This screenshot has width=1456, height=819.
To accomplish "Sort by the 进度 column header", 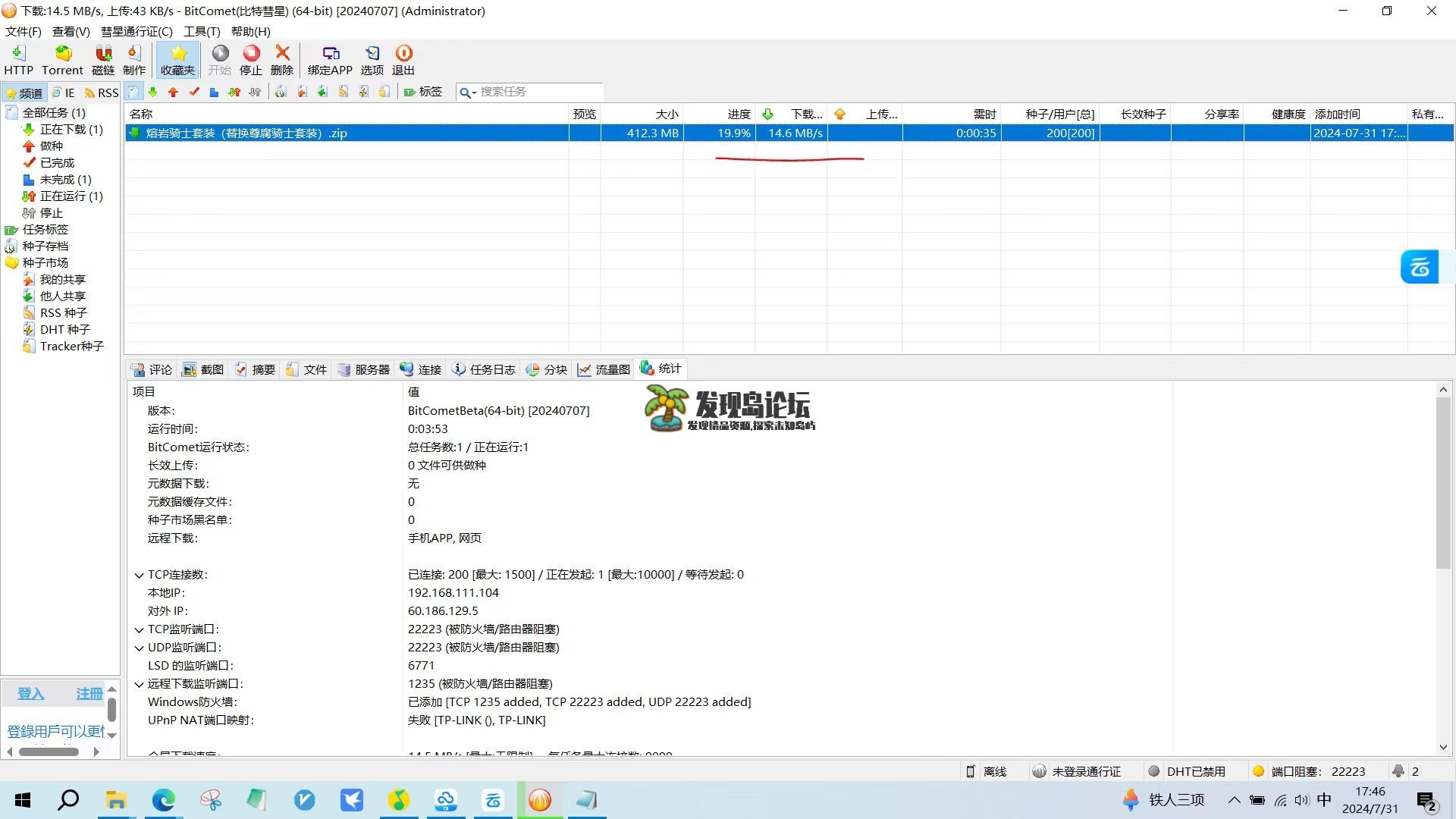I will [x=720, y=114].
